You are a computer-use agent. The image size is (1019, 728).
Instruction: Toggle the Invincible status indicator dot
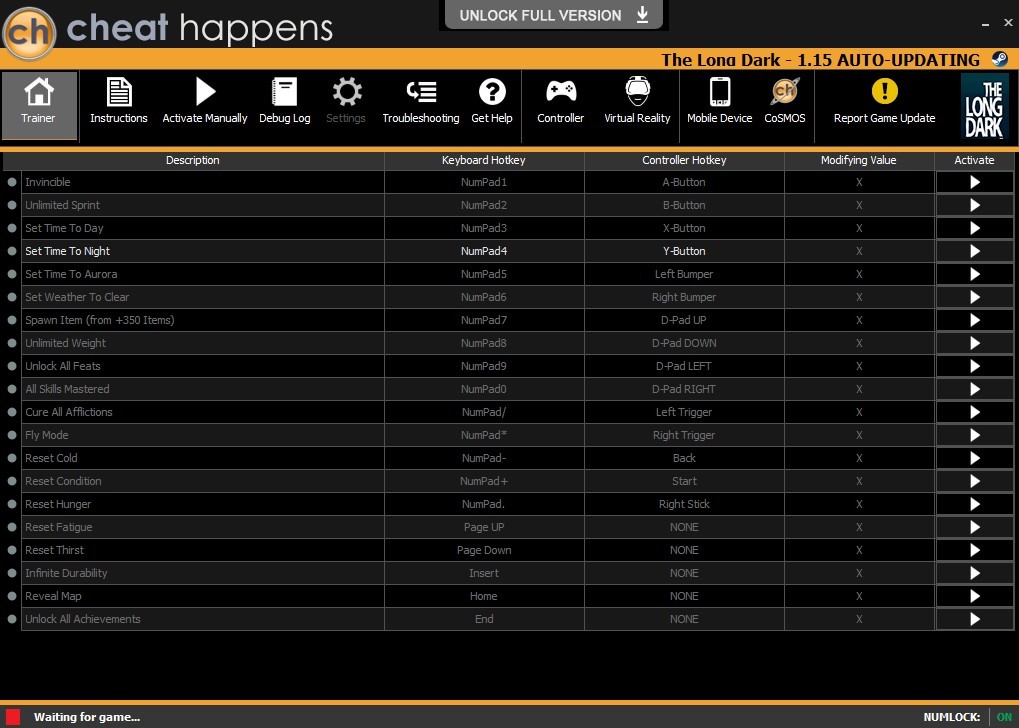[x=12, y=182]
